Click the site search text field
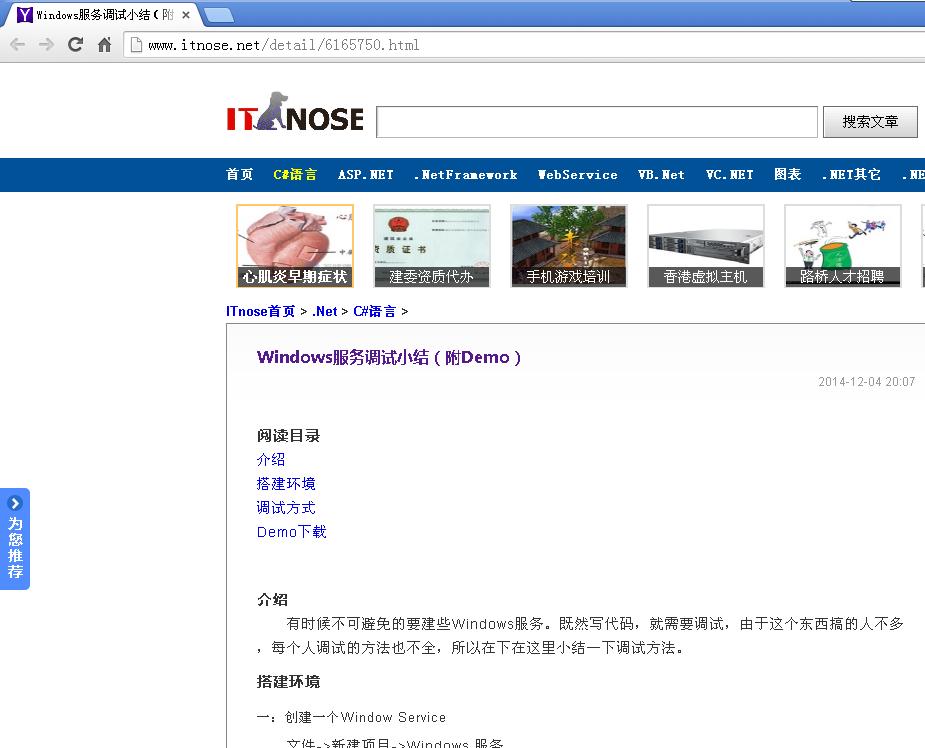 (596, 122)
